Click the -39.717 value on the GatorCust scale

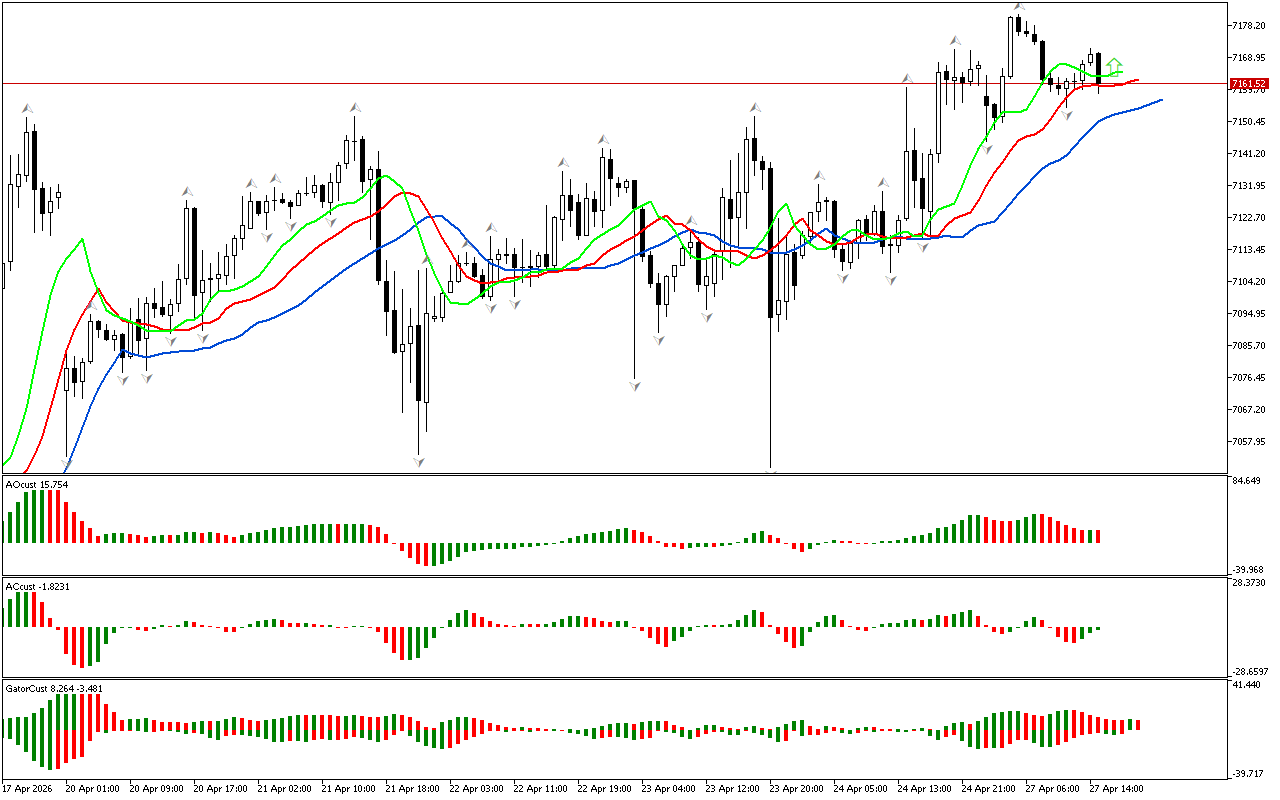pyautogui.click(x=1248, y=773)
